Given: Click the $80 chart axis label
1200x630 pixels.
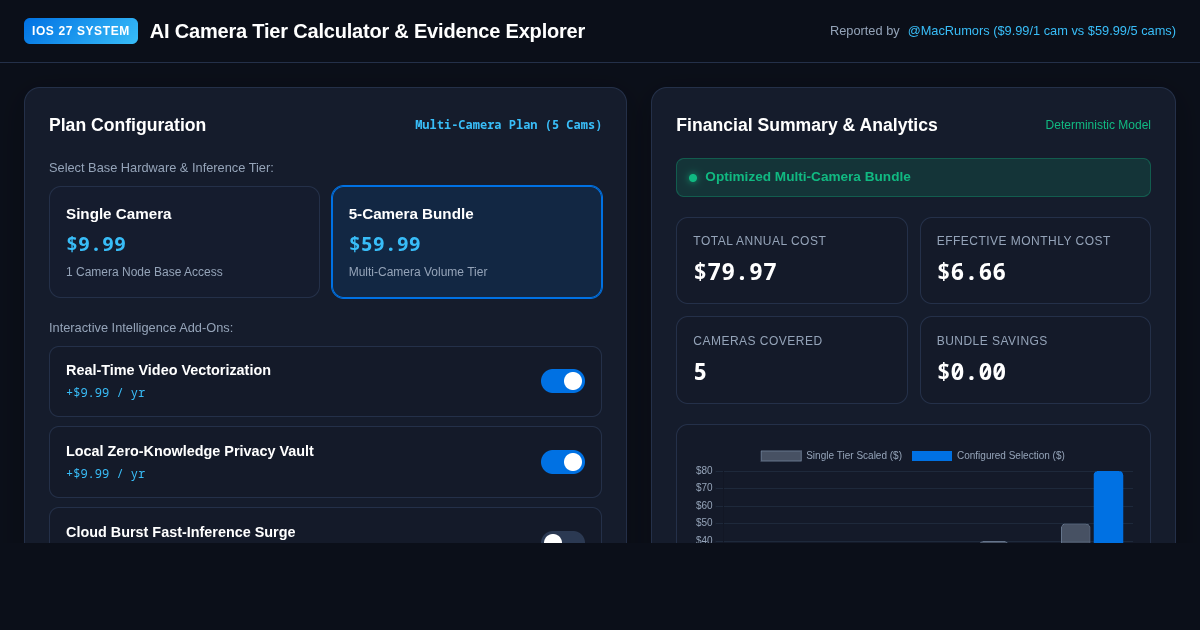Looking at the screenshot, I should (704, 471).
